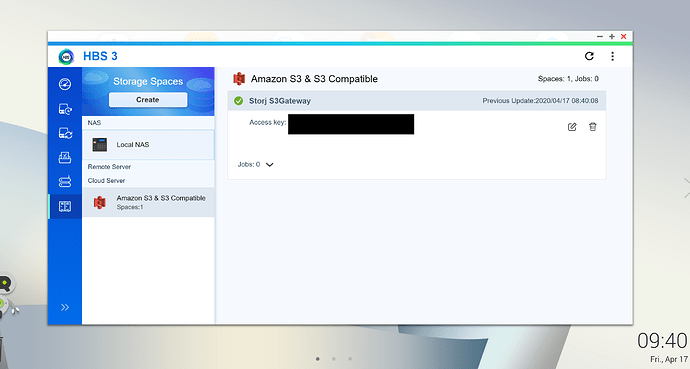Click the Amazon S3 & S3 Compatible heading

coord(314,79)
